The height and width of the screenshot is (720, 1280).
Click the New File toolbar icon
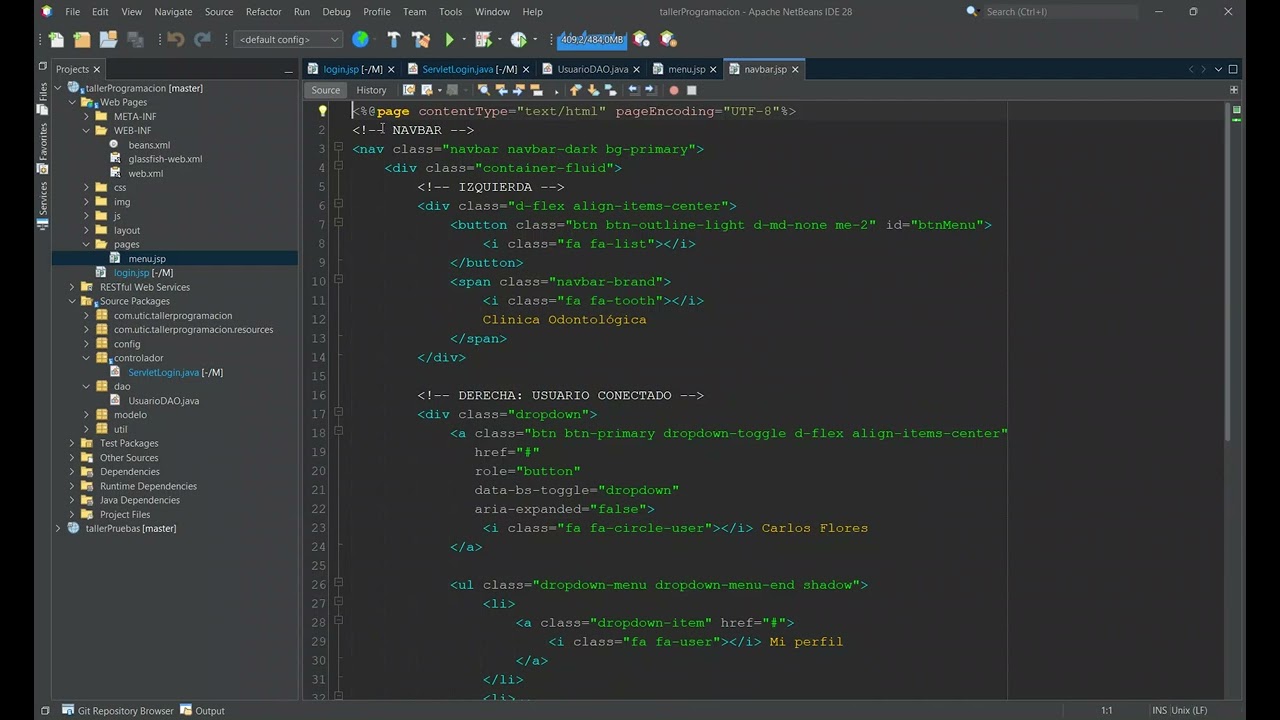point(56,40)
